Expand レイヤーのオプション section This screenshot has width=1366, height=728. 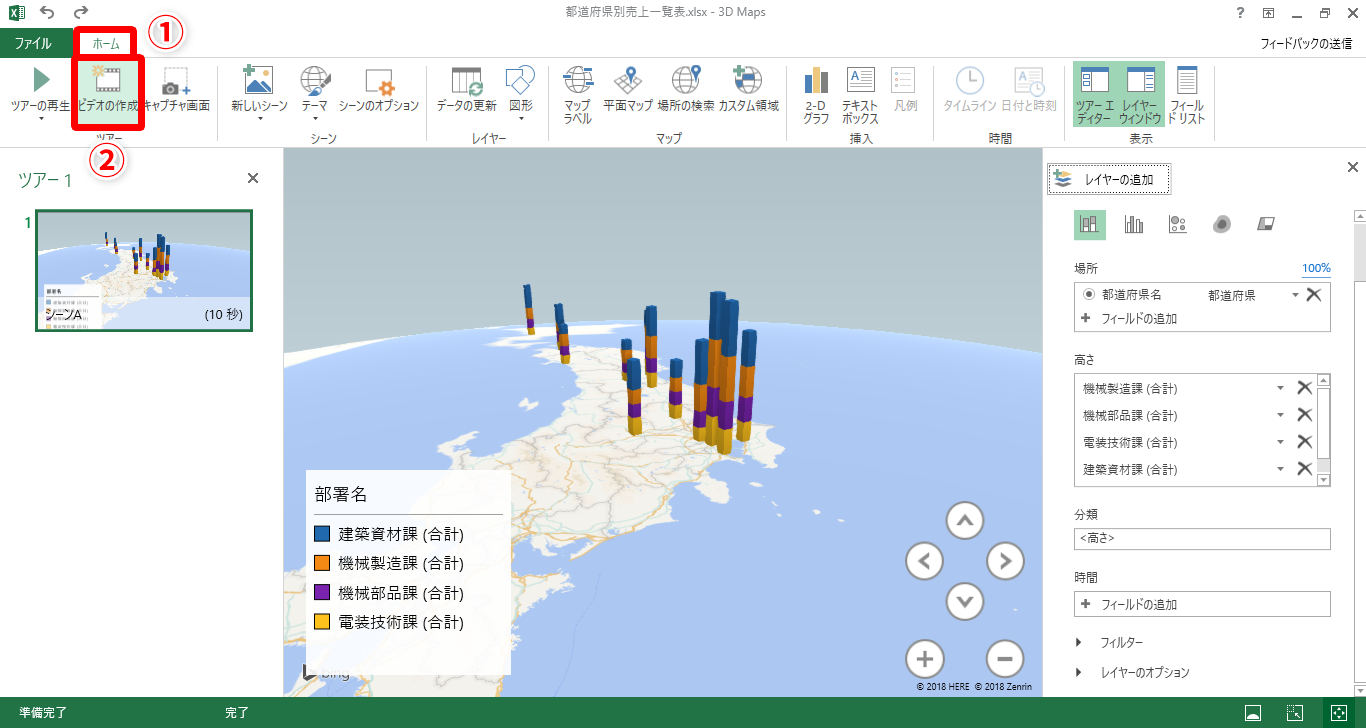click(x=1080, y=673)
